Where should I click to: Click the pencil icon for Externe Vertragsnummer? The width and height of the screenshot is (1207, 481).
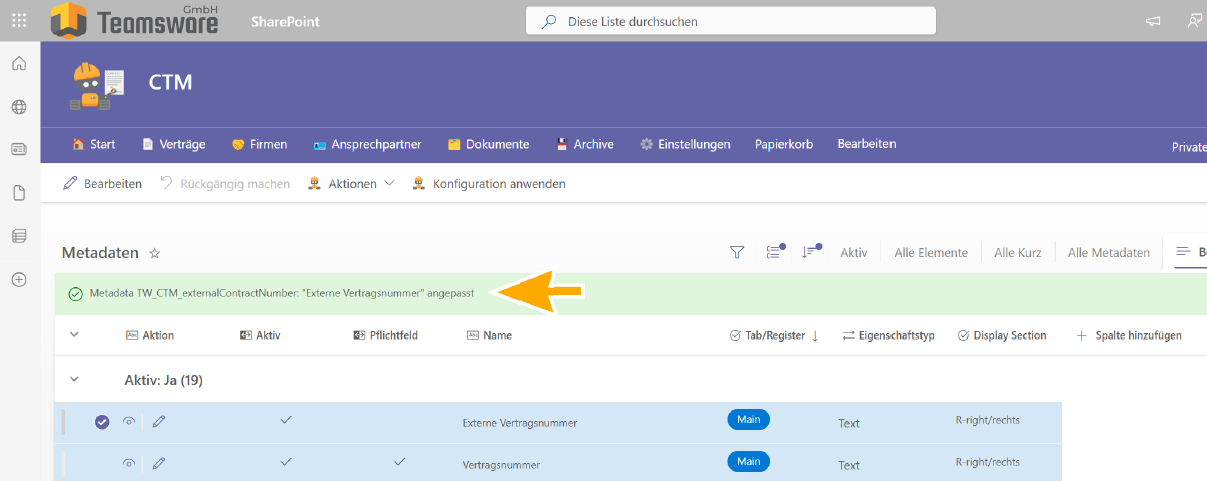pos(159,422)
